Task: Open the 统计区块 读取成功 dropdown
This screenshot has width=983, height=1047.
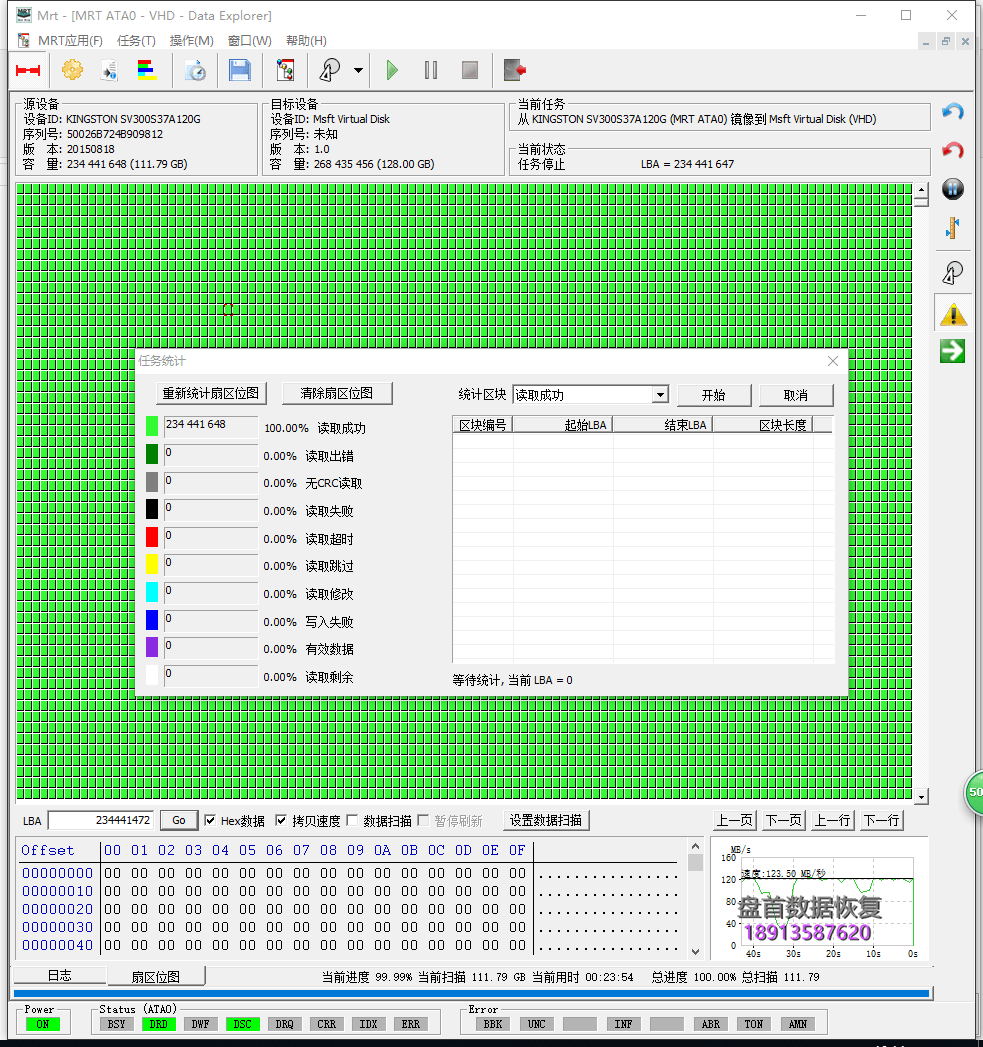Action: tap(590, 395)
